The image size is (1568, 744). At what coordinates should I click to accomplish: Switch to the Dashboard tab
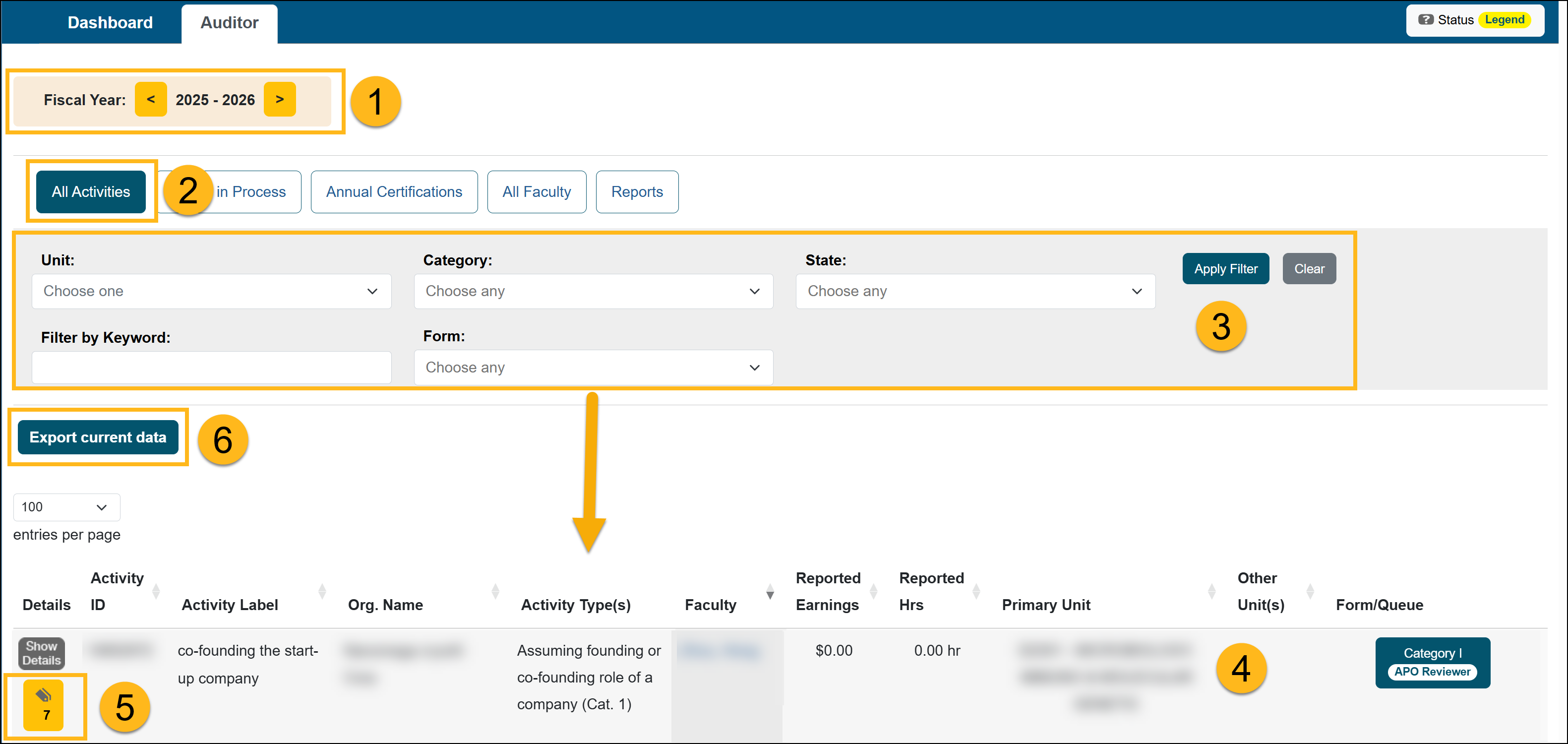point(110,22)
